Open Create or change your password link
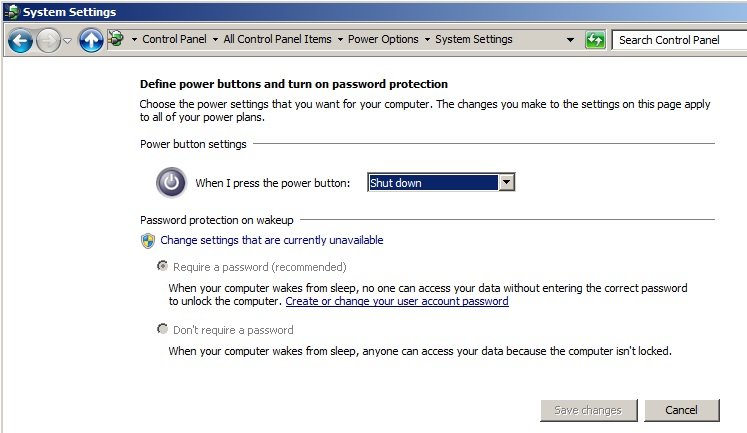The height and width of the screenshot is (433, 747). [397, 301]
